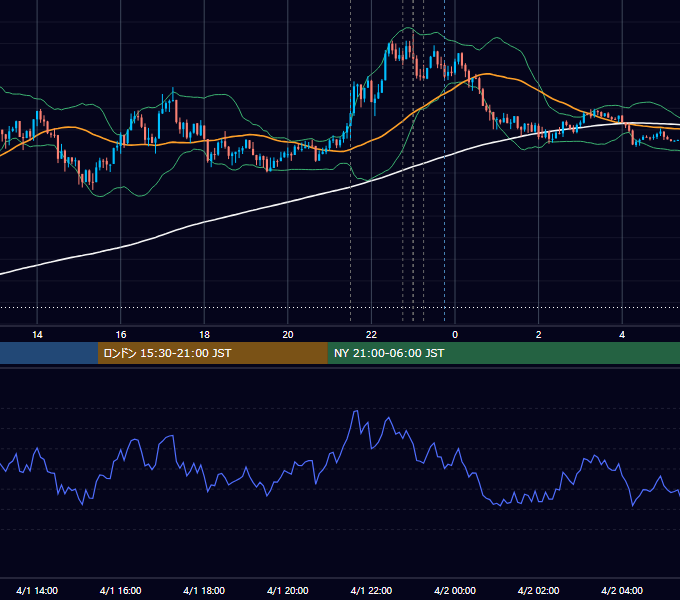Click the oscillator peak near 4/1 22:00
This screenshot has height=600, width=680.
pyautogui.click(x=356, y=411)
